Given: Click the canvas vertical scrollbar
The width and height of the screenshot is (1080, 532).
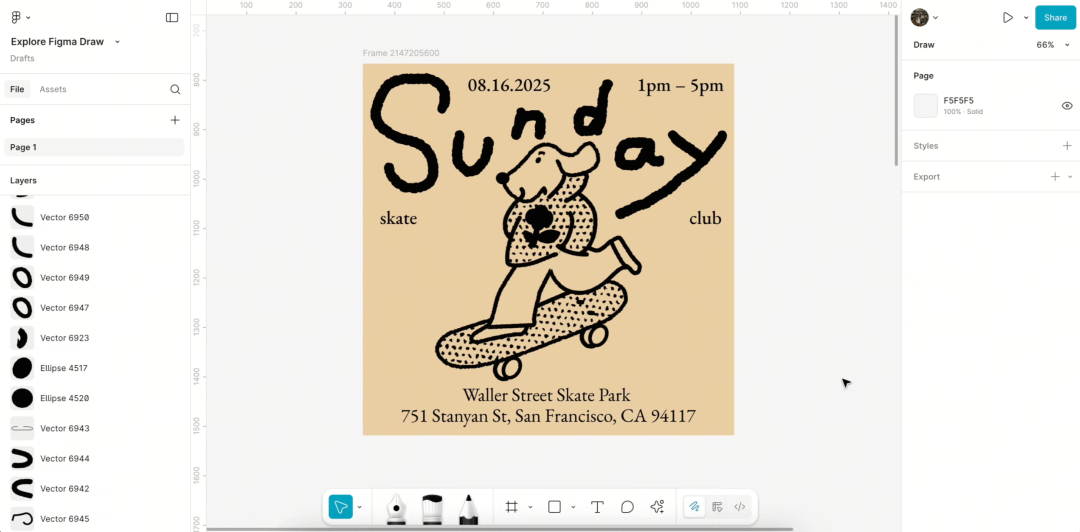Looking at the screenshot, I should click(896, 90).
